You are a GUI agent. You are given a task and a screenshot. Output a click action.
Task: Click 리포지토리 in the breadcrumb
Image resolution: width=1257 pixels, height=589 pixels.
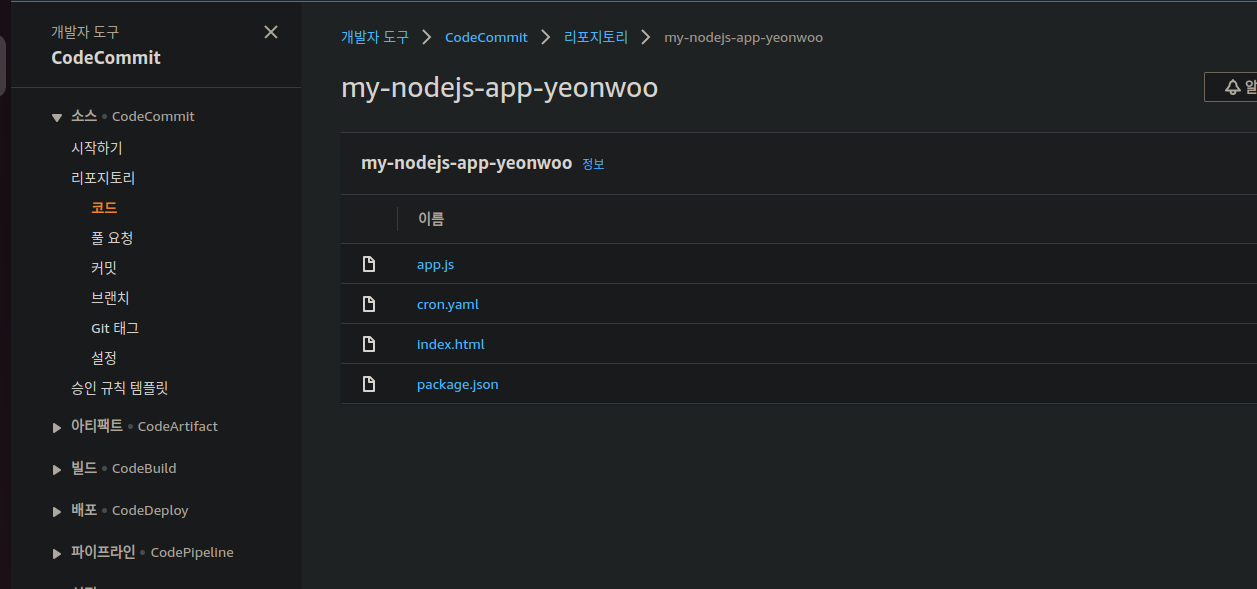pyautogui.click(x=596, y=37)
